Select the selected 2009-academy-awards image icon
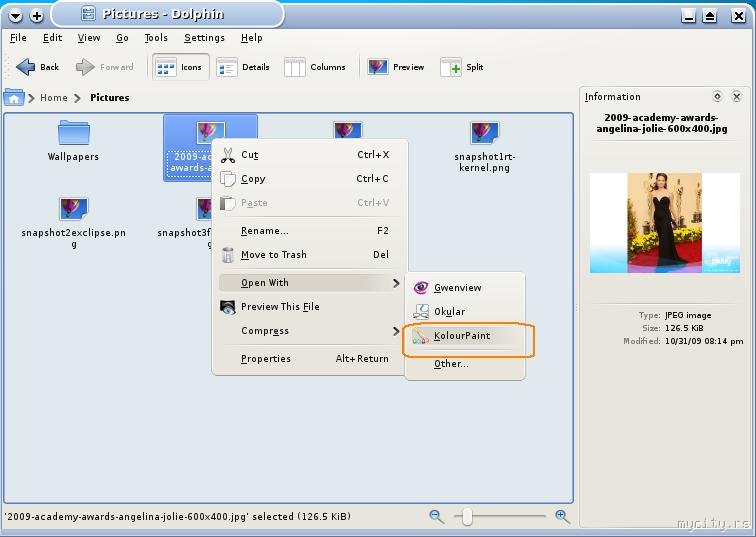The height and width of the screenshot is (537, 756). tap(210, 131)
